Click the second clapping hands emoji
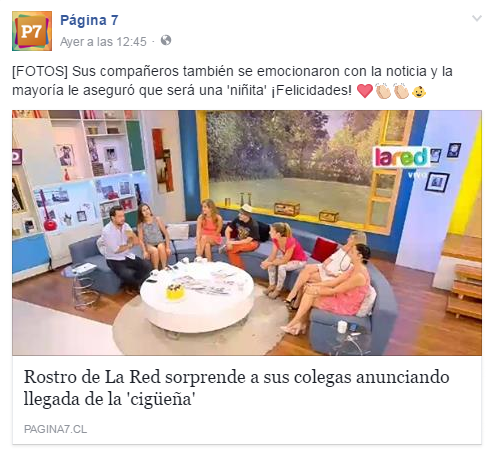The height and width of the screenshot is (455, 493). pos(401,91)
